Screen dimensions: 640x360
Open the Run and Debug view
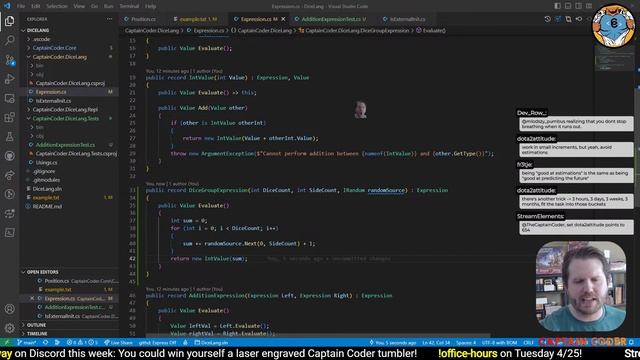[9, 79]
